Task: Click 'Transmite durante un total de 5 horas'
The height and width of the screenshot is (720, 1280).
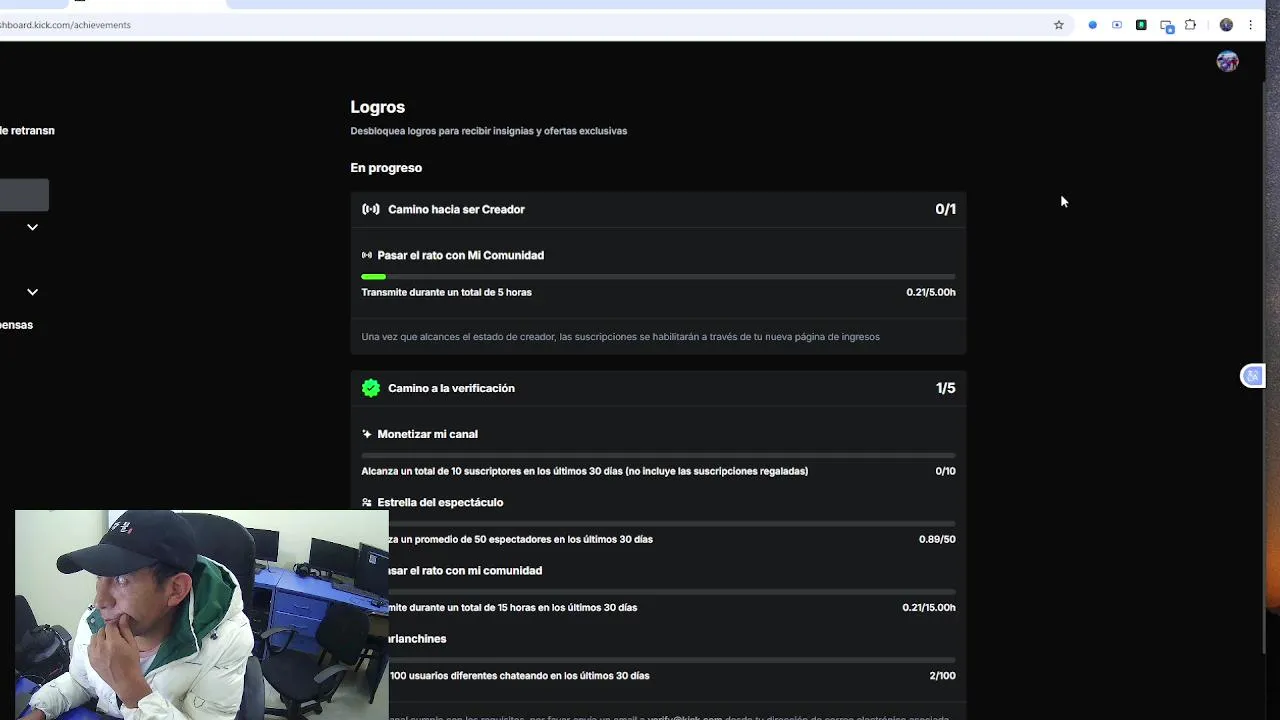Action: tap(446, 292)
